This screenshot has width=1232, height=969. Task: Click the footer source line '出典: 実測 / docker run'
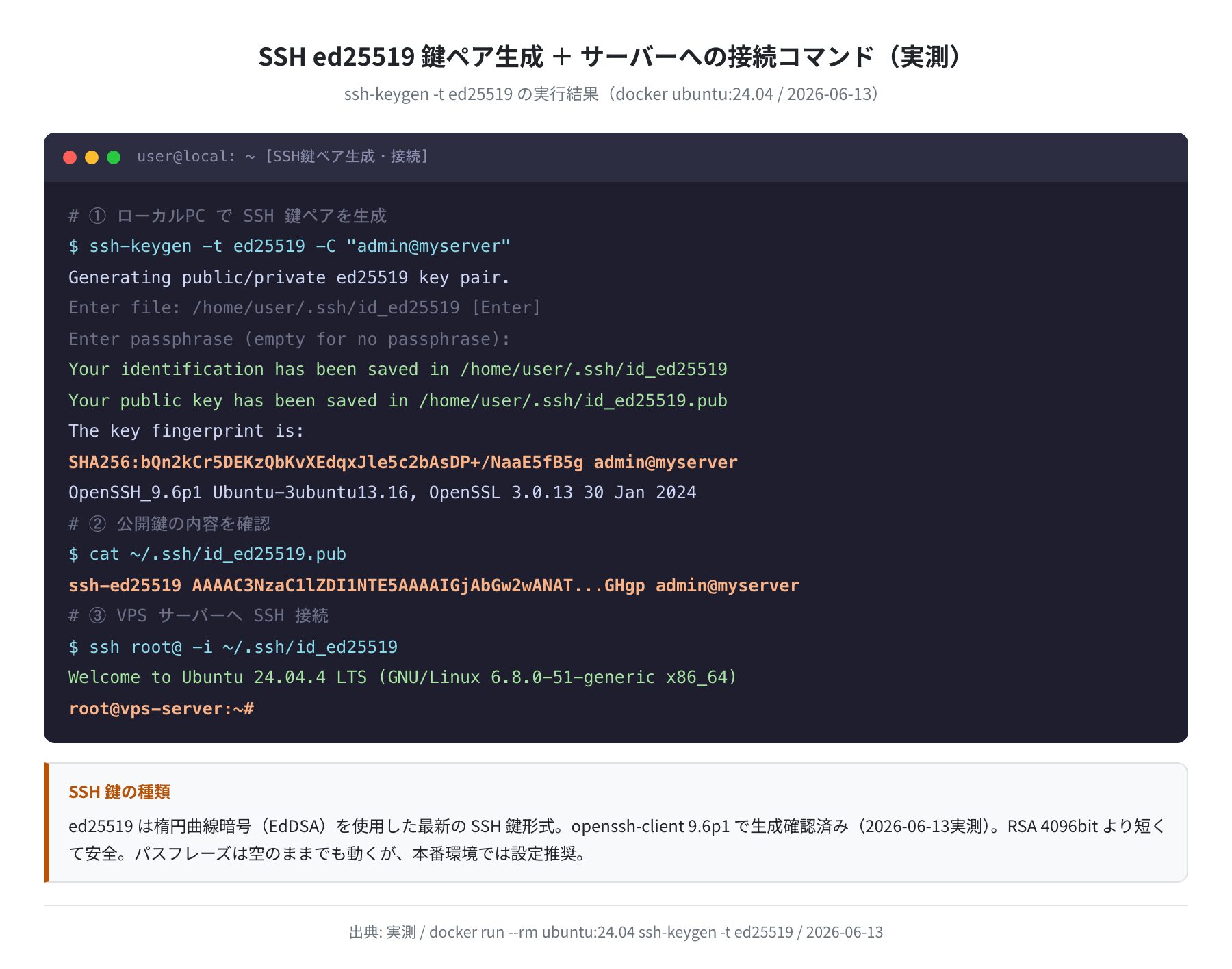click(x=616, y=932)
